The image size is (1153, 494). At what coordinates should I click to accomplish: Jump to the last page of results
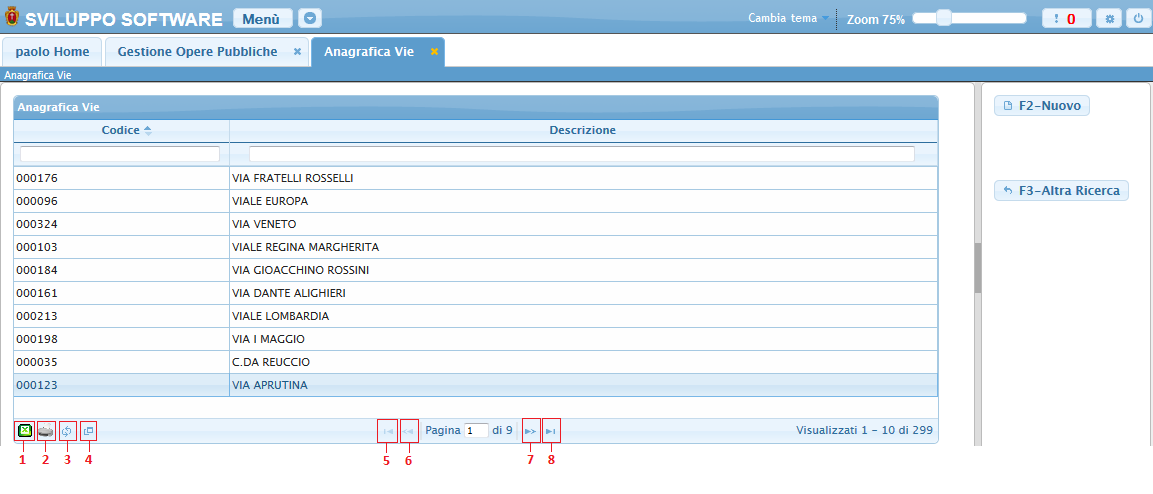[x=551, y=431]
